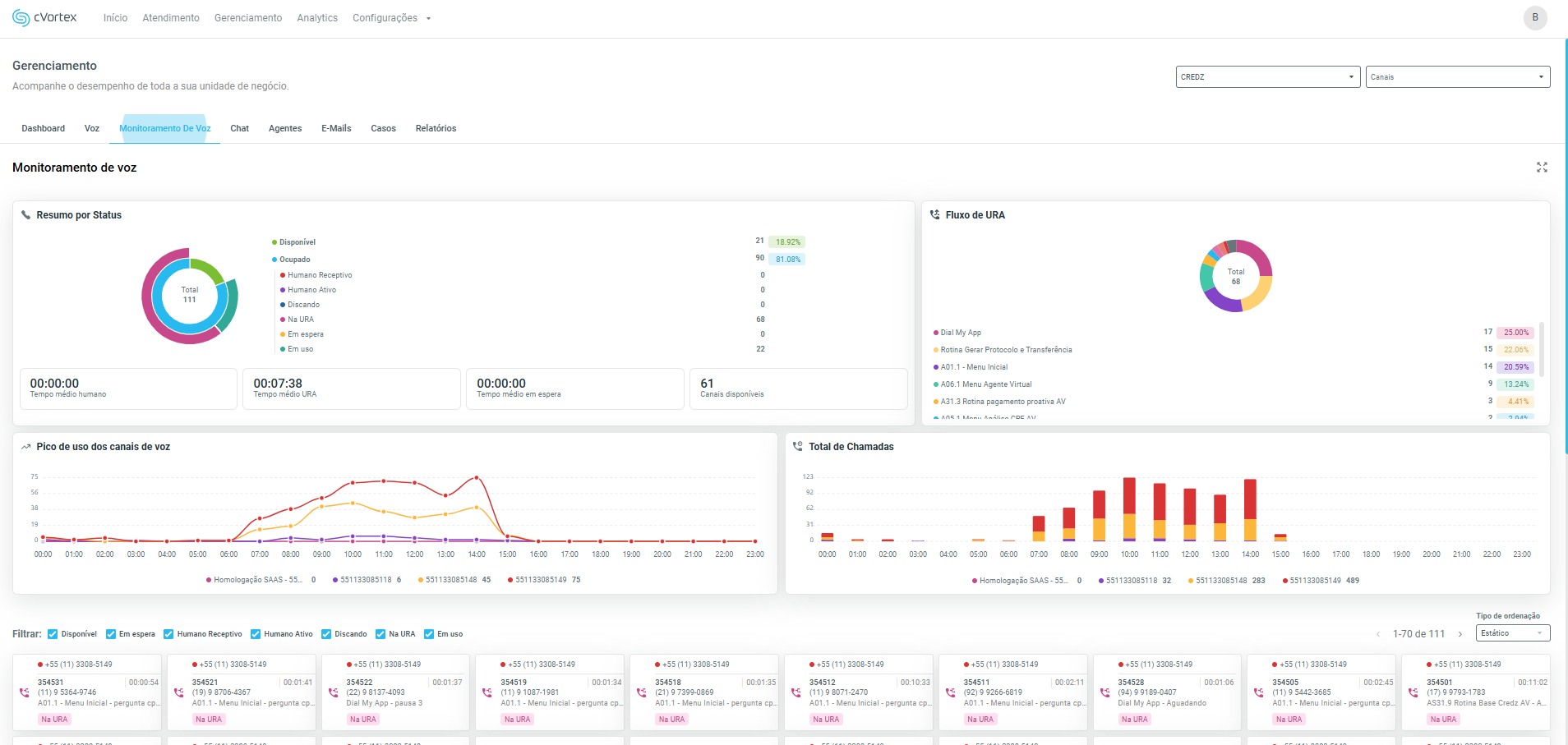
Task: Switch to the Agentes tab
Action: 285,128
